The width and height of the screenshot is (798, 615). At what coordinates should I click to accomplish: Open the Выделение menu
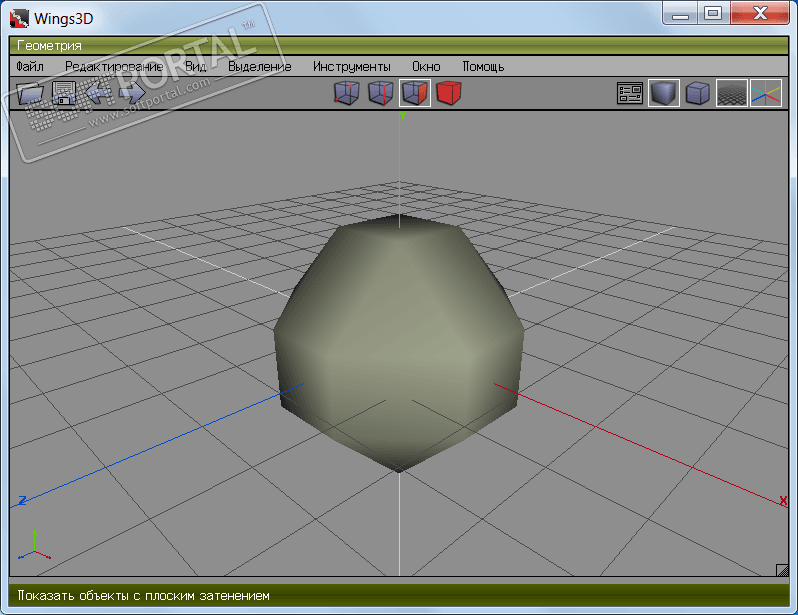(x=260, y=67)
